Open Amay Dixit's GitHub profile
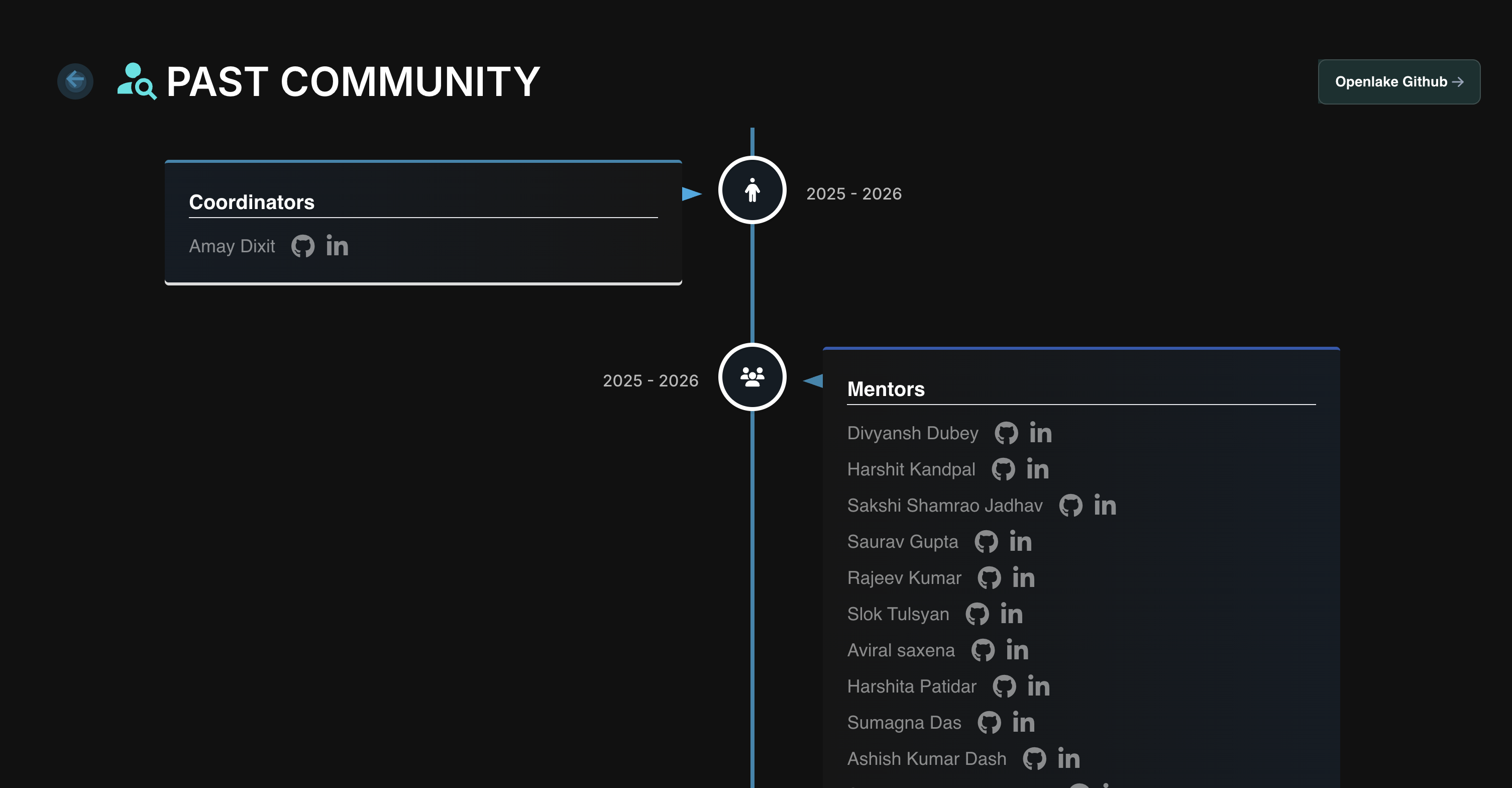This screenshot has width=1512, height=788. 303,246
